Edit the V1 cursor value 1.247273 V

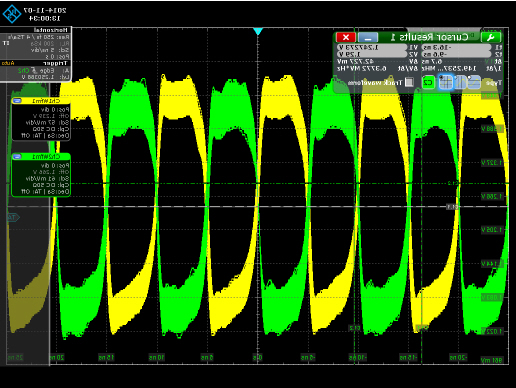372,47
